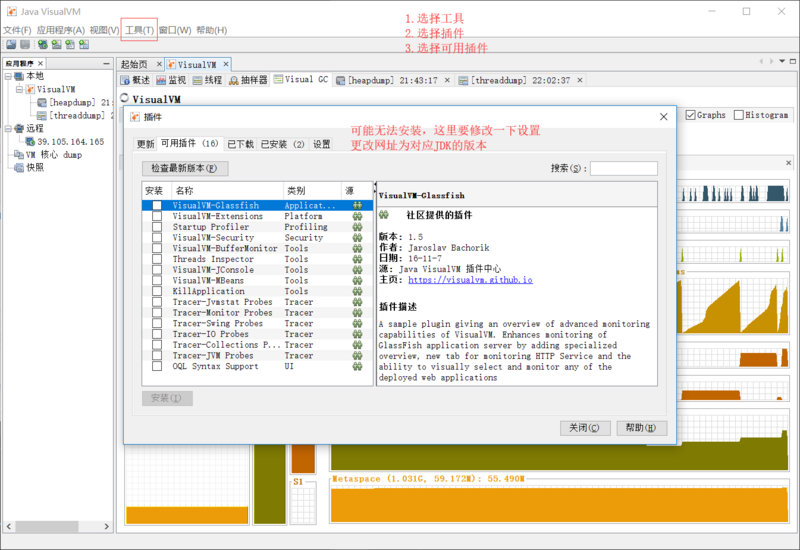Close the 插件 dialog with X

[663, 117]
